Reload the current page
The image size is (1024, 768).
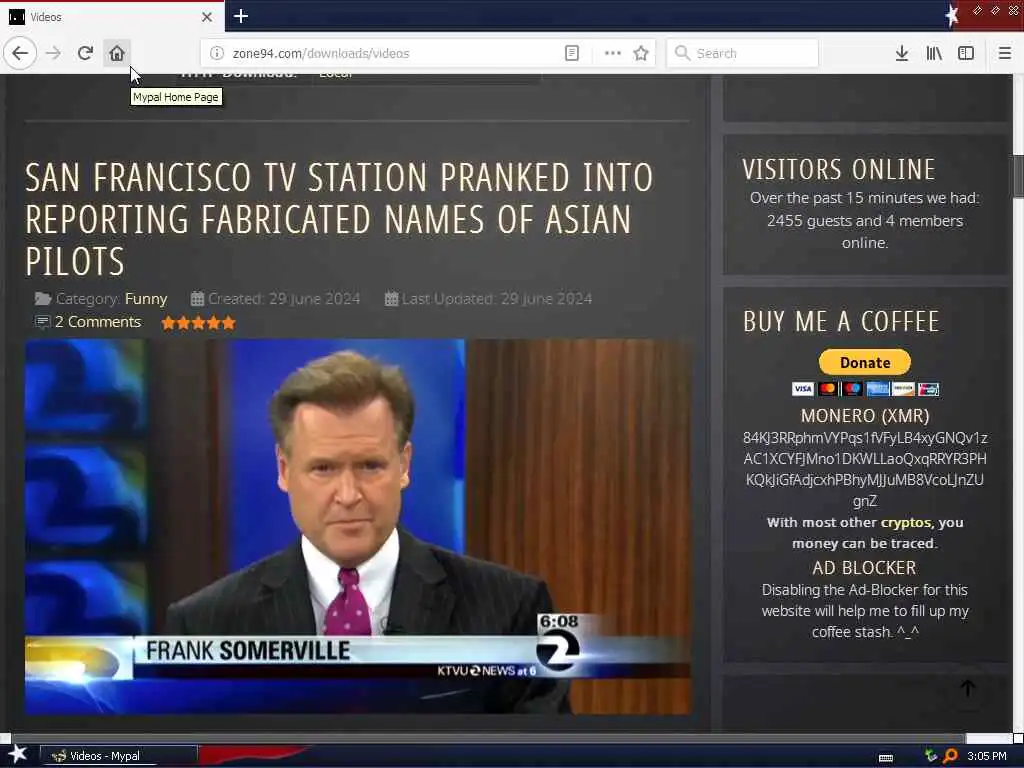coord(85,53)
